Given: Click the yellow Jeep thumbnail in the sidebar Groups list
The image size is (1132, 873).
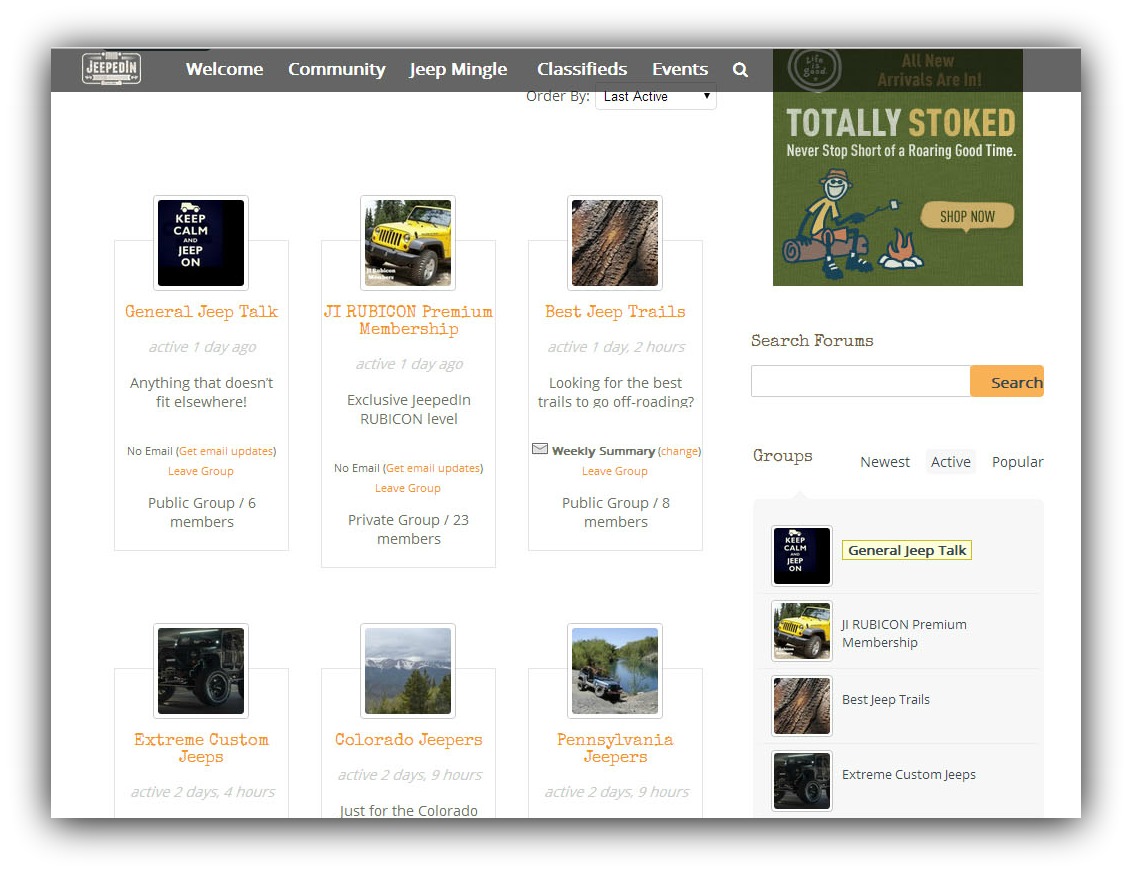Looking at the screenshot, I should [x=801, y=630].
